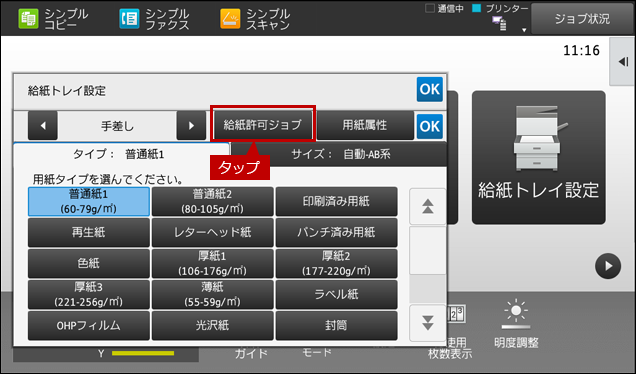Choose paper type 印刷済み用紙

click(336, 201)
